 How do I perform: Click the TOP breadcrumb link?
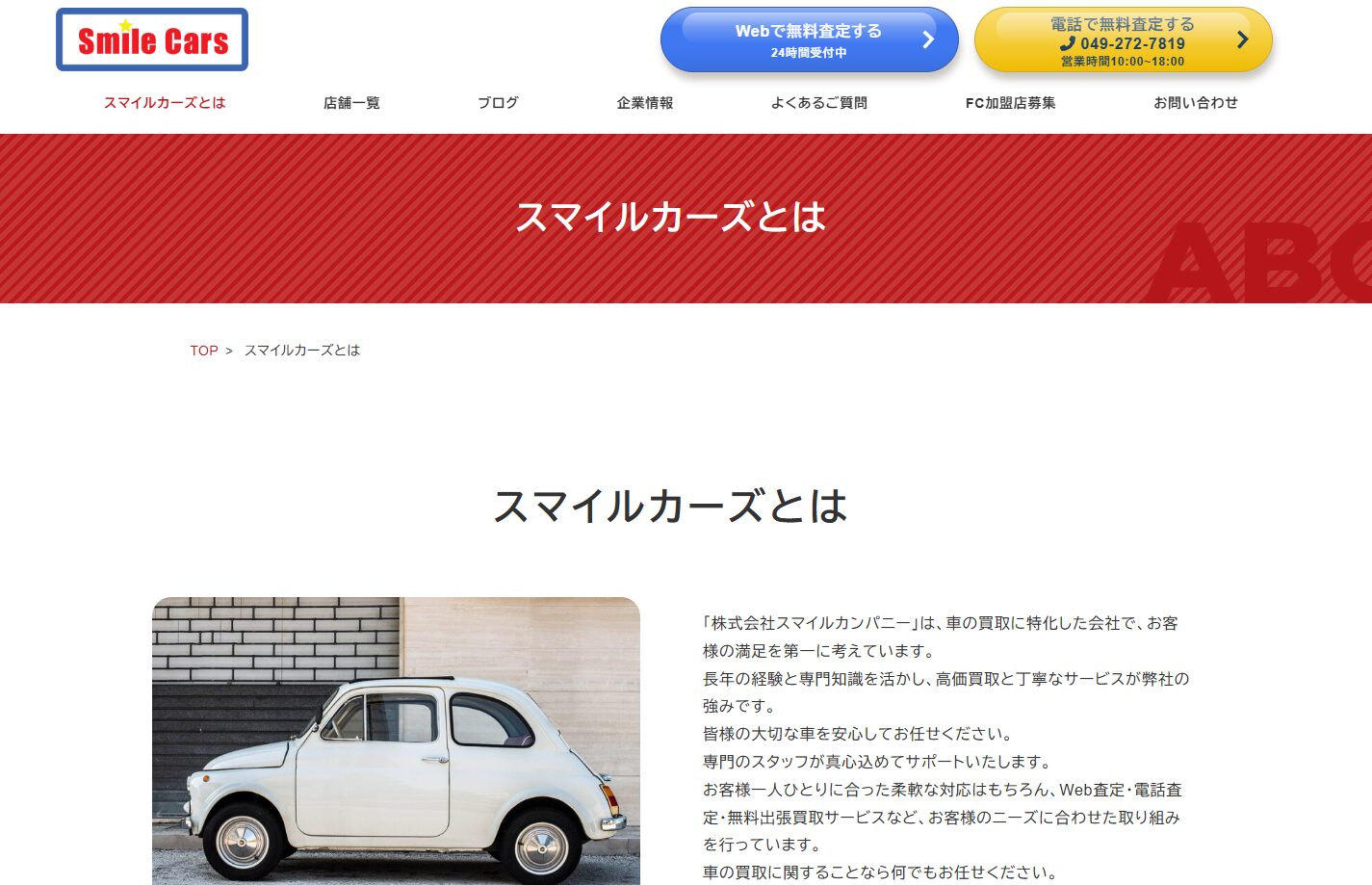tap(203, 350)
